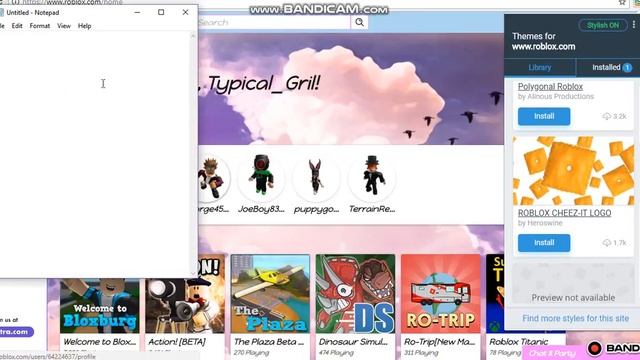Click the 'Dinosaur Simul...' game title
Viewport: 640px width, 360px height.
[353, 342]
